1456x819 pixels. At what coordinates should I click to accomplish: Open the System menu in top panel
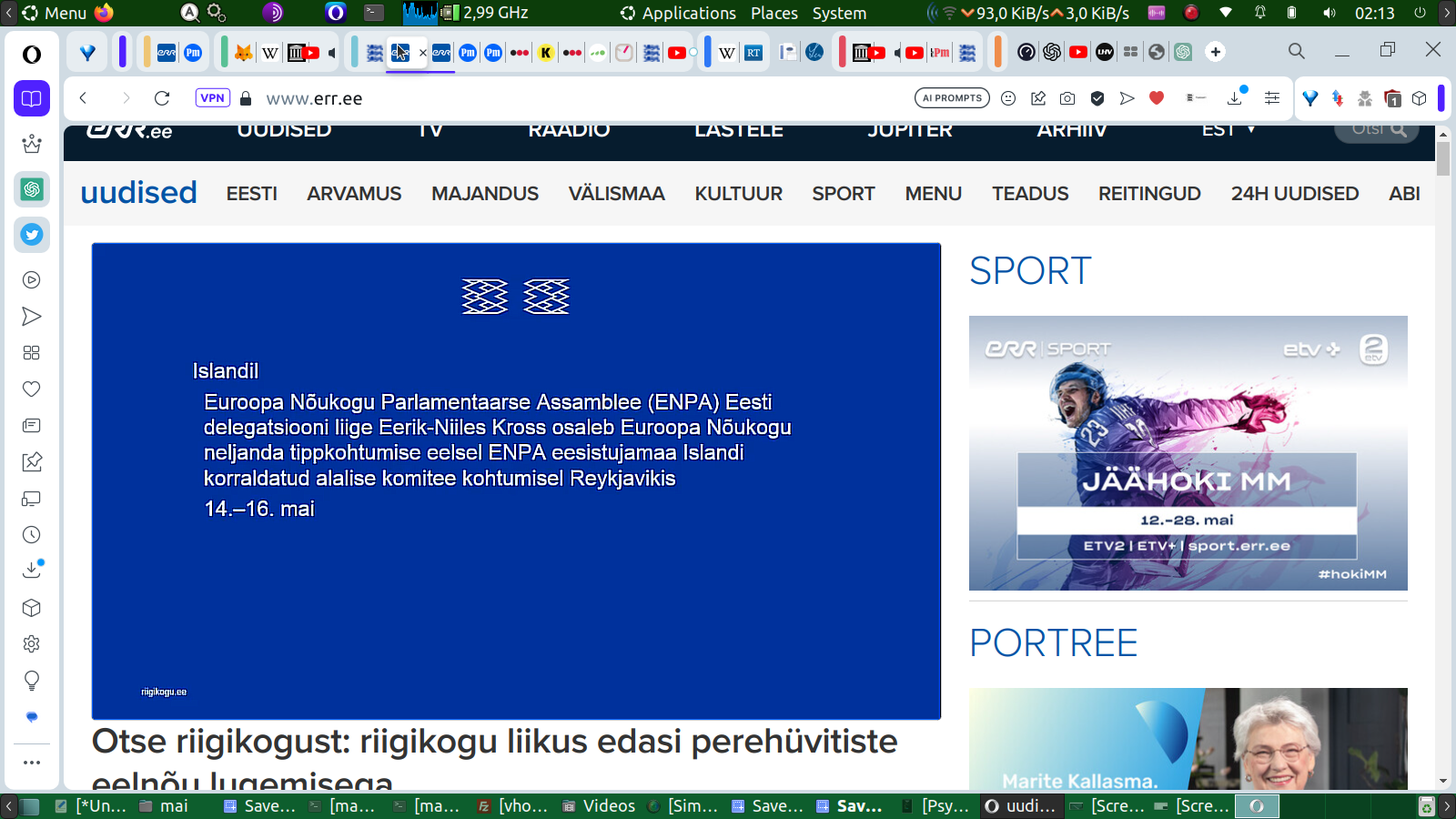(839, 13)
